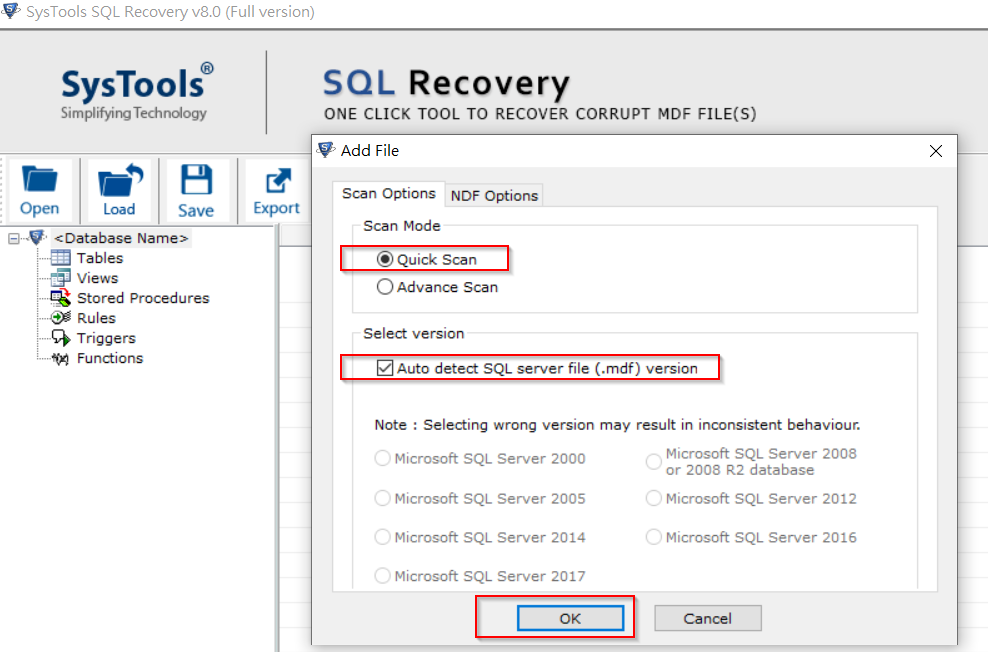Select Triggers label in the tree
This screenshot has height=652, width=988.
pyautogui.click(x=106, y=338)
